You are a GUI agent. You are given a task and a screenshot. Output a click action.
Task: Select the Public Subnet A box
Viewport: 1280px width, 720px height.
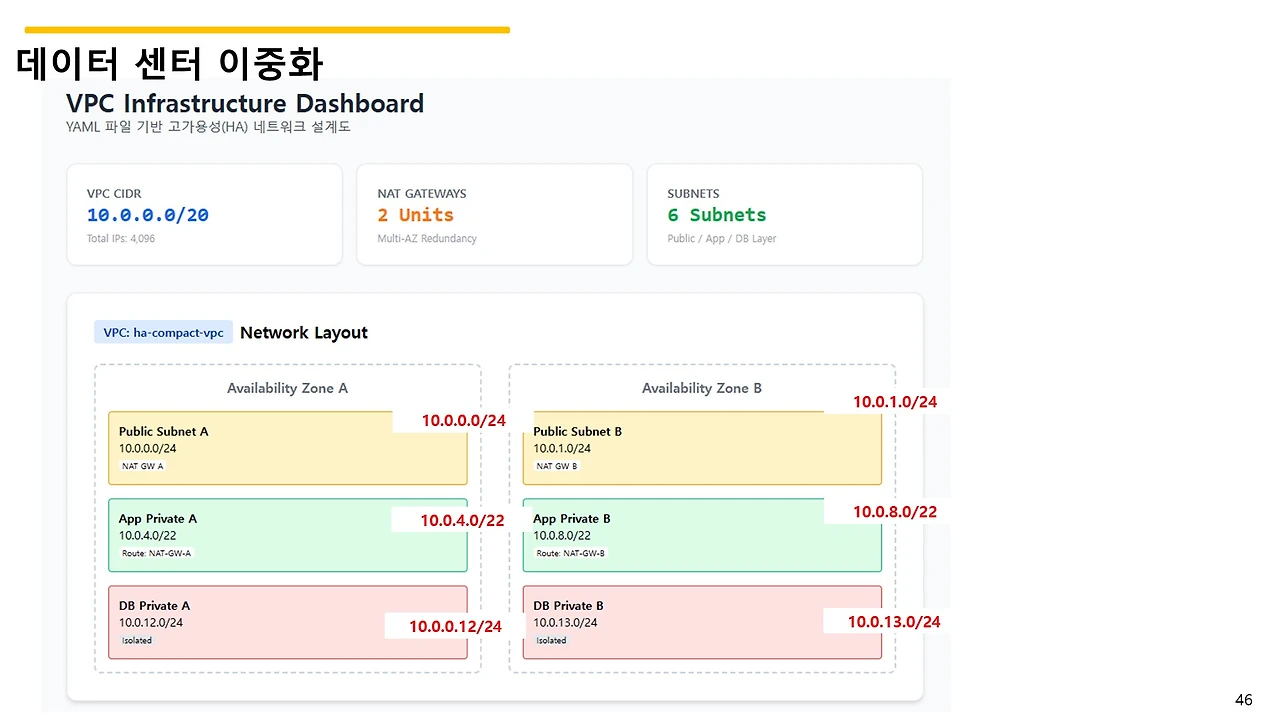(x=250, y=449)
